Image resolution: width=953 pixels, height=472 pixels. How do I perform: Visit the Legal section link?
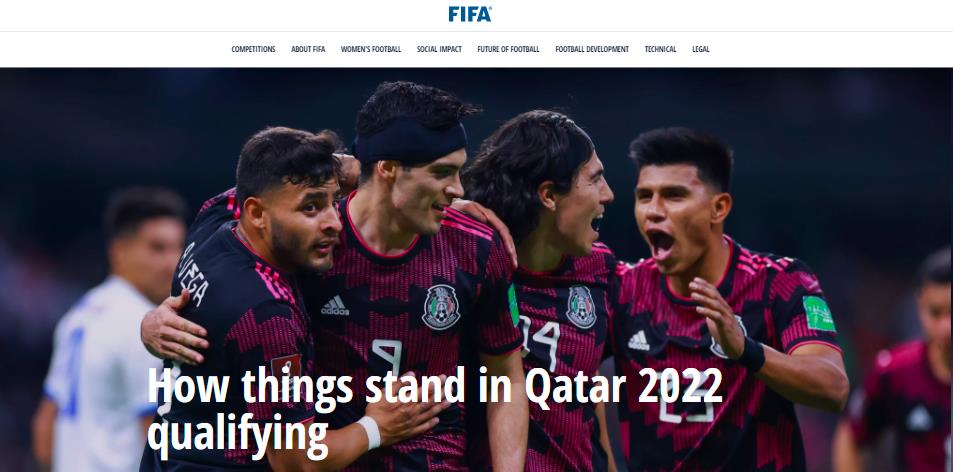tap(701, 49)
